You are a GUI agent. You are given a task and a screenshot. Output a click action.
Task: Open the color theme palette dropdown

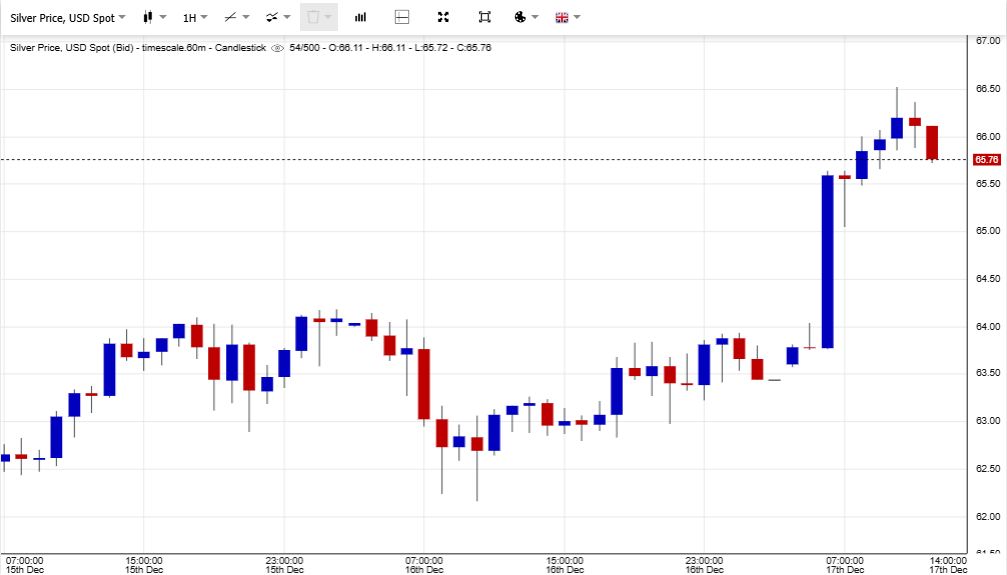coord(526,17)
